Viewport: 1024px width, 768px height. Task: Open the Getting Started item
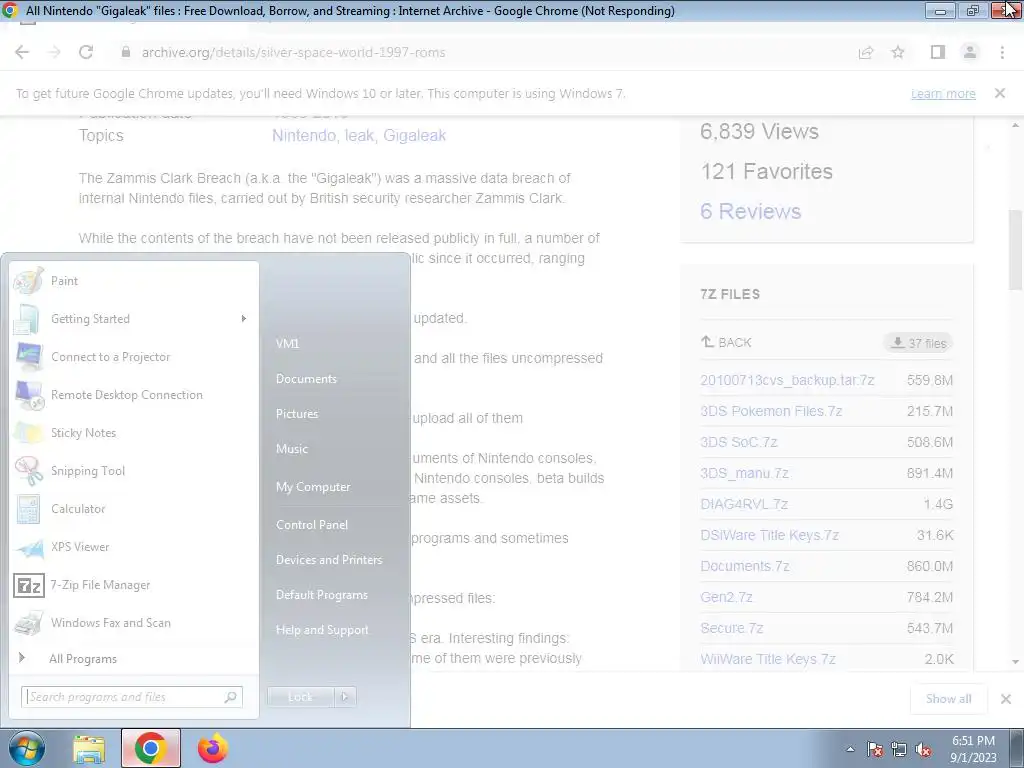click(x=135, y=319)
